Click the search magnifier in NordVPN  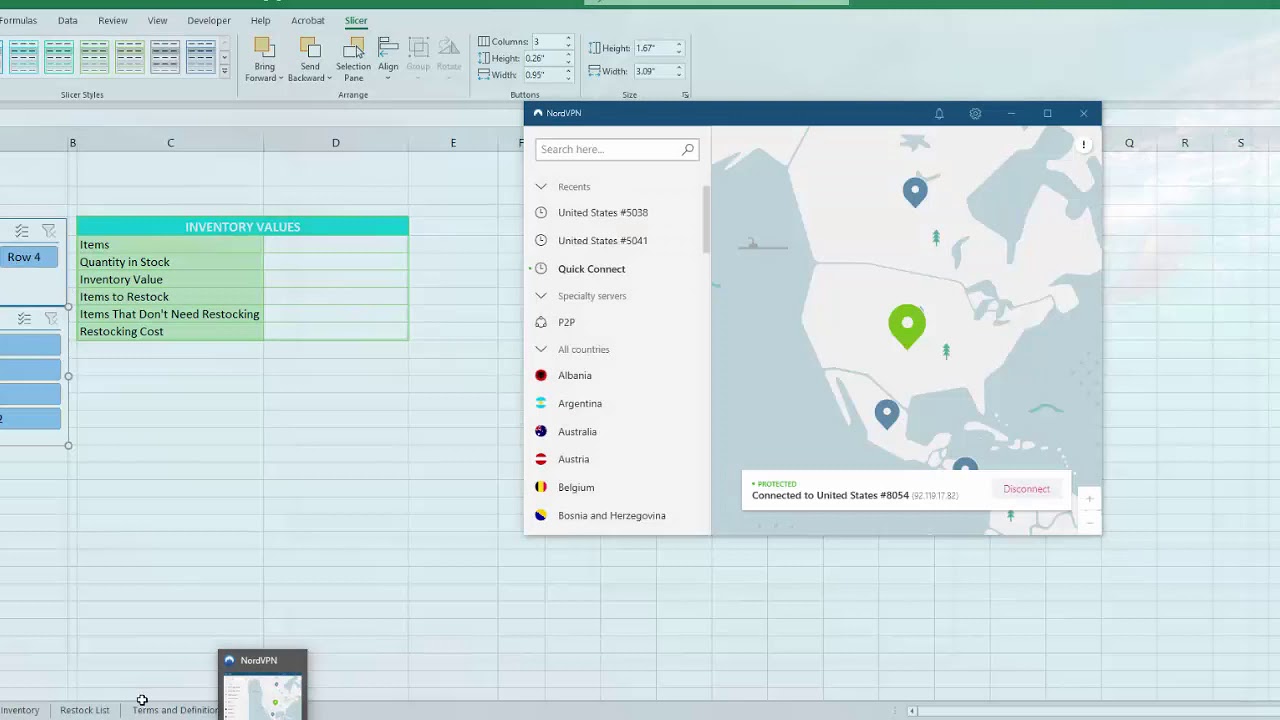(688, 149)
